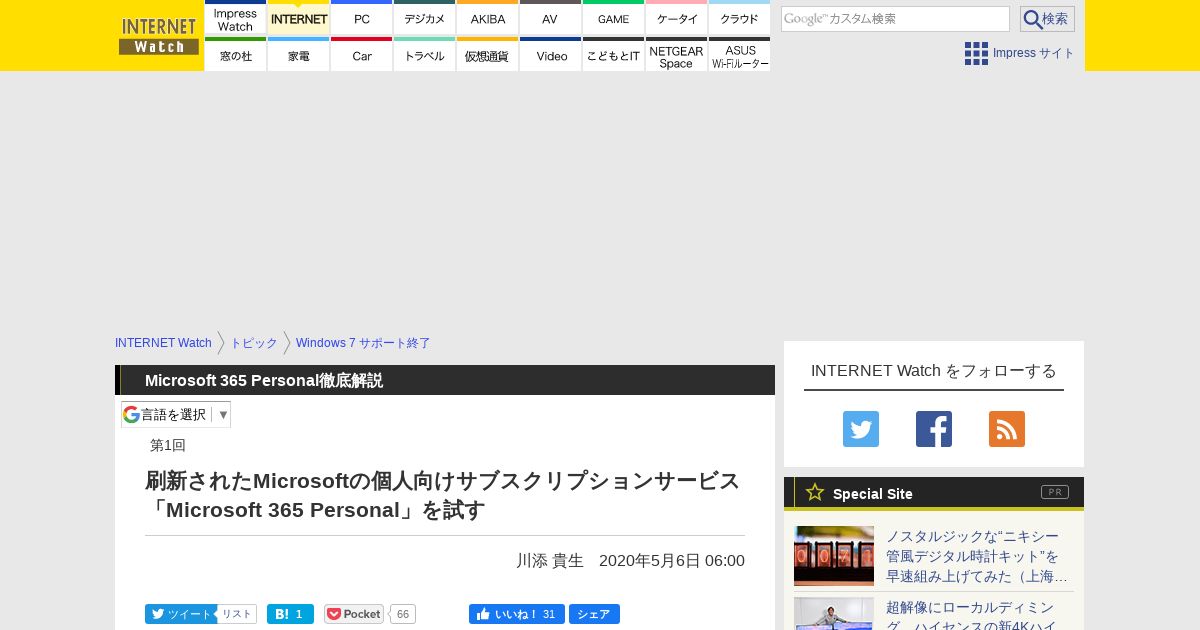This screenshot has width=1200, height=630.
Task: Click the Impress sites grid icon
Action: tap(976, 53)
